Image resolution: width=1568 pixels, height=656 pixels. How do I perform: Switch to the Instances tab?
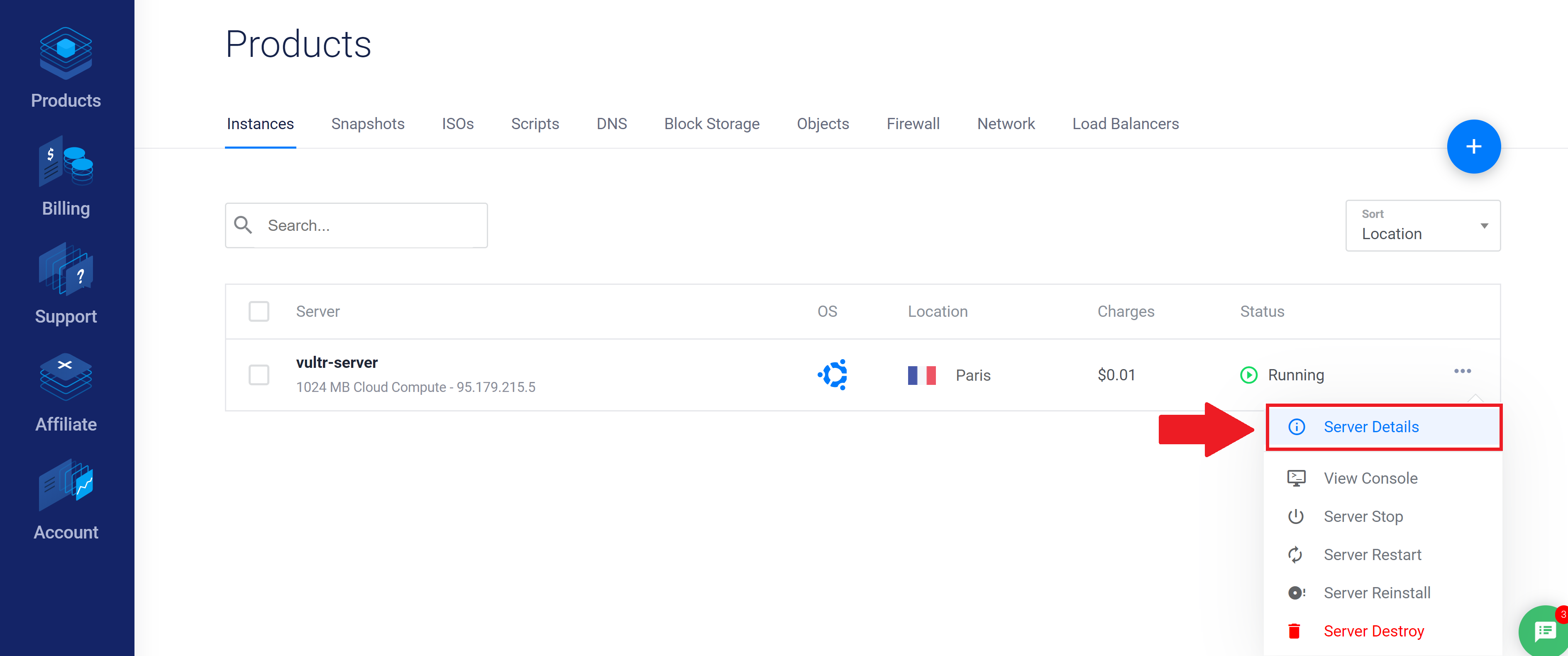pos(260,124)
